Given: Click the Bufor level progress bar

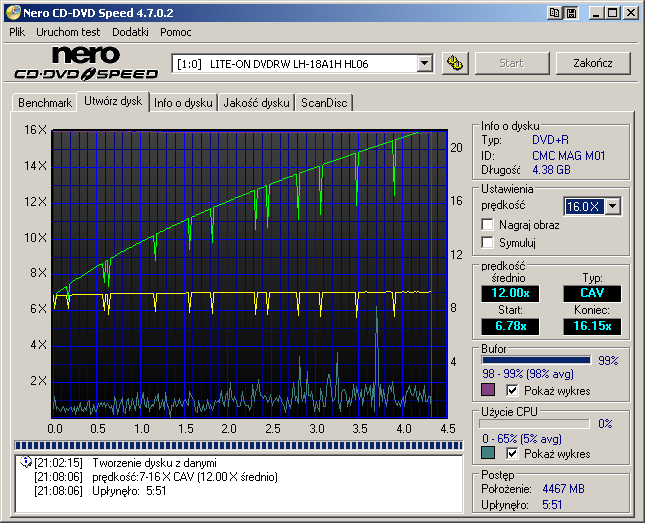Looking at the screenshot, I should [536, 360].
